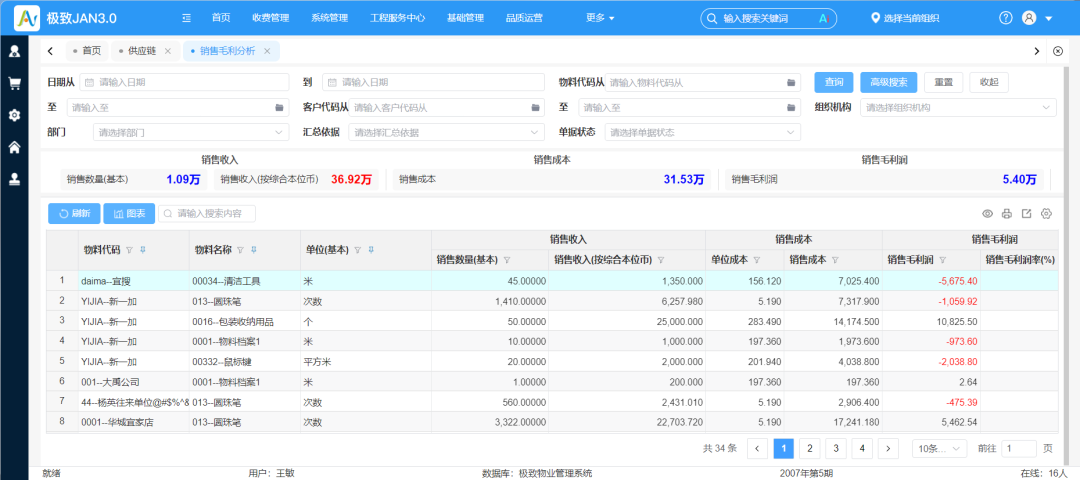
Task: Open the 部门 dropdown
Action: point(191,132)
